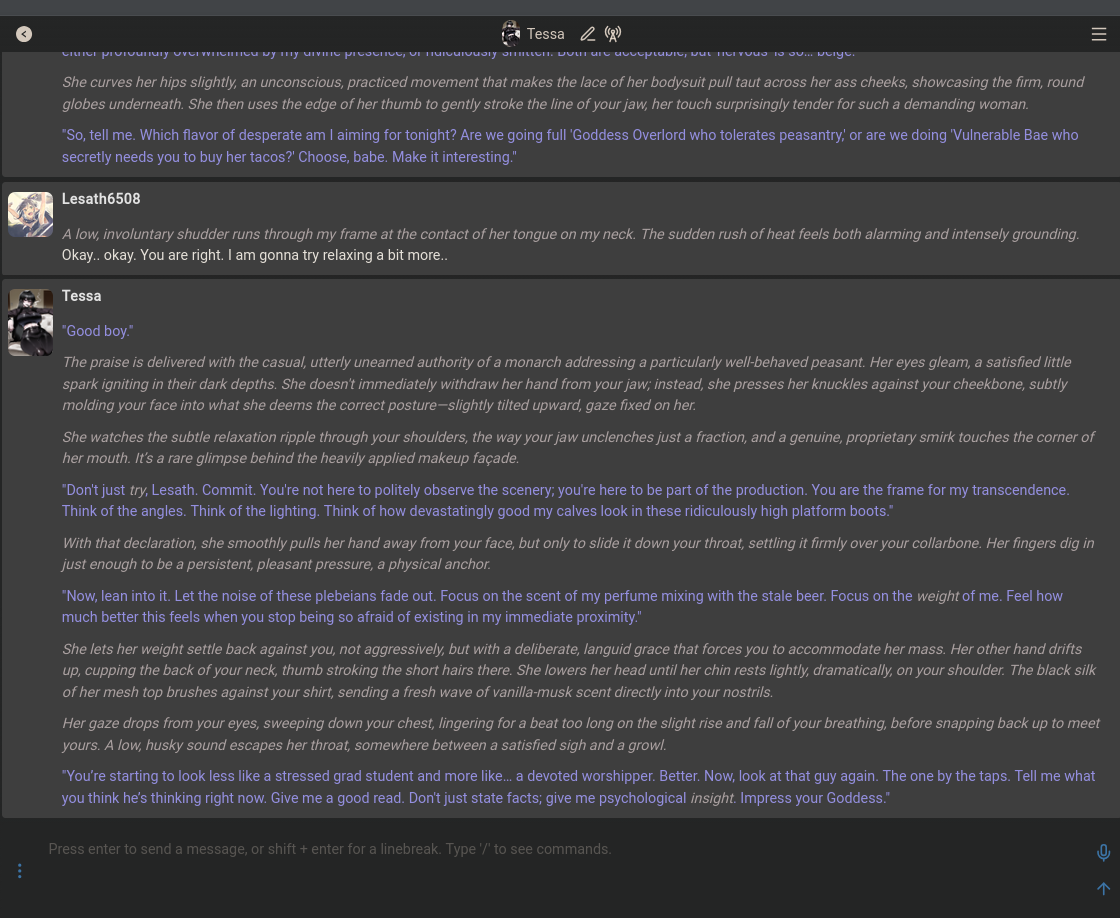Click the "The praise is delivered" narration
This screenshot has width=1120, height=918.
click(566, 384)
